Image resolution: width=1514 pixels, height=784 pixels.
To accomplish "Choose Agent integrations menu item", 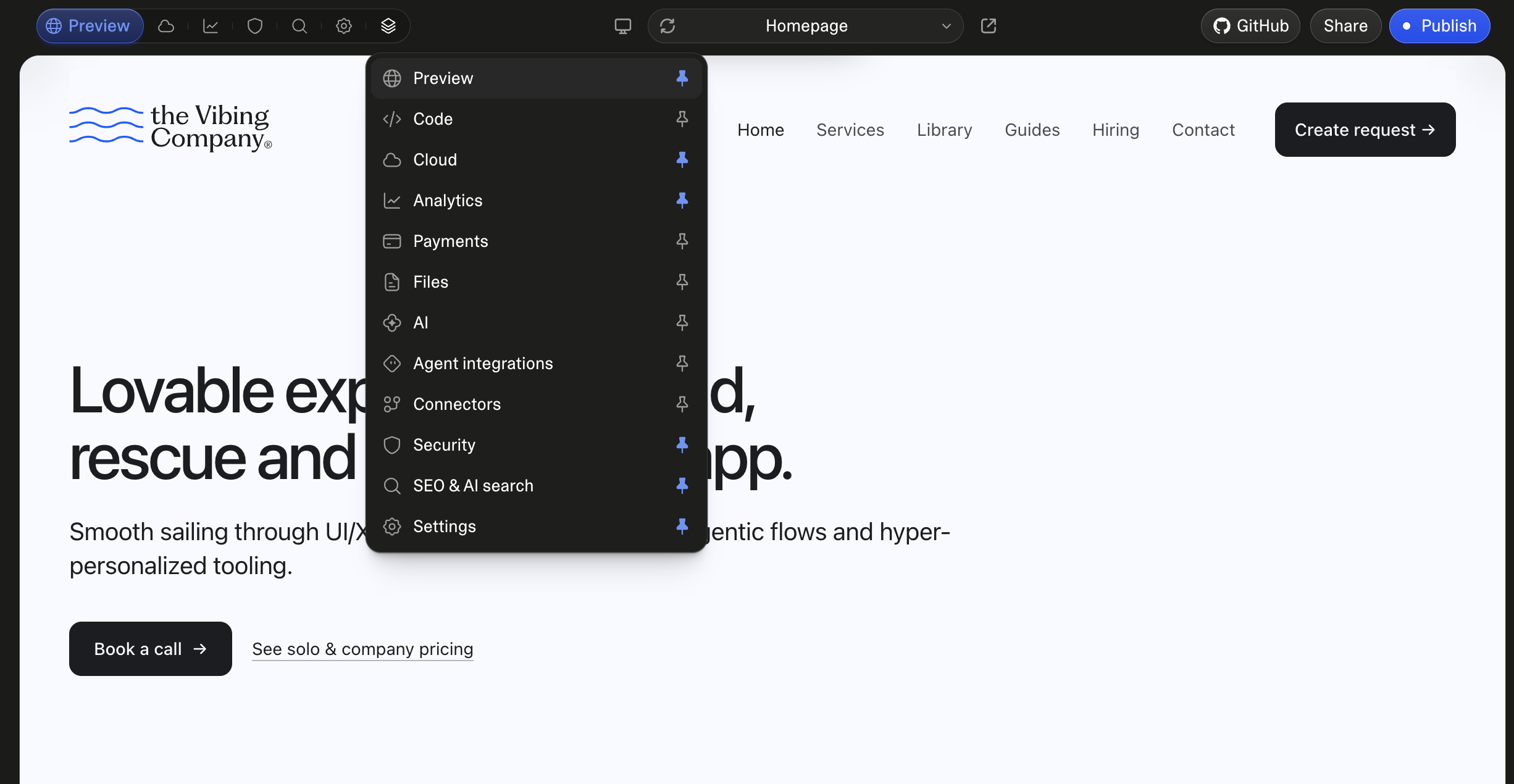I will point(536,364).
